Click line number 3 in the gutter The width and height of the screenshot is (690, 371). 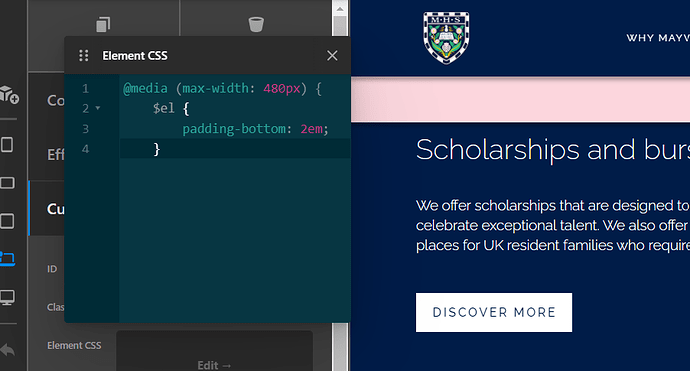(x=85, y=129)
